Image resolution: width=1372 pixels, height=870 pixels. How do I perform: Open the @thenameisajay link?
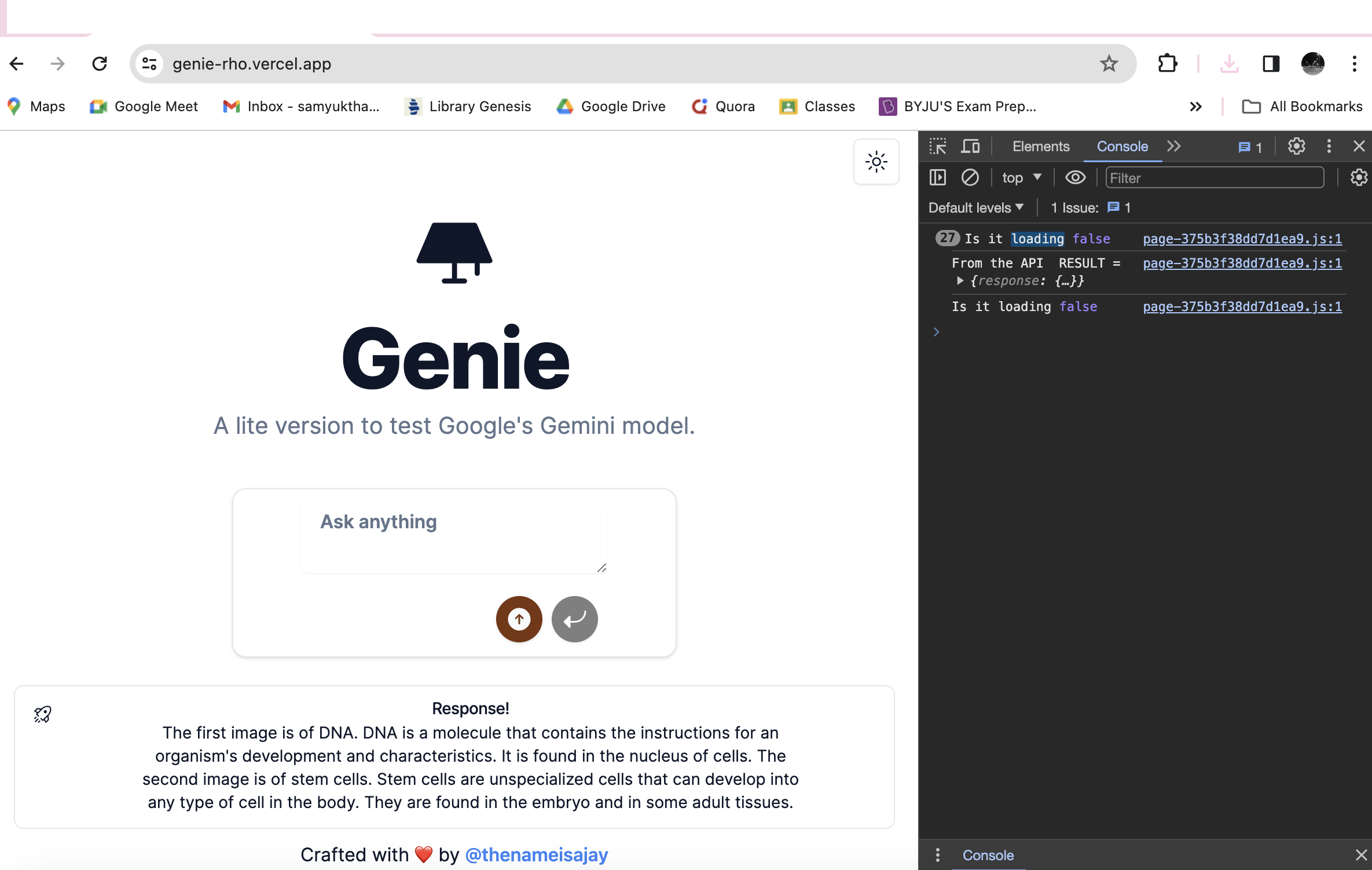click(x=536, y=854)
